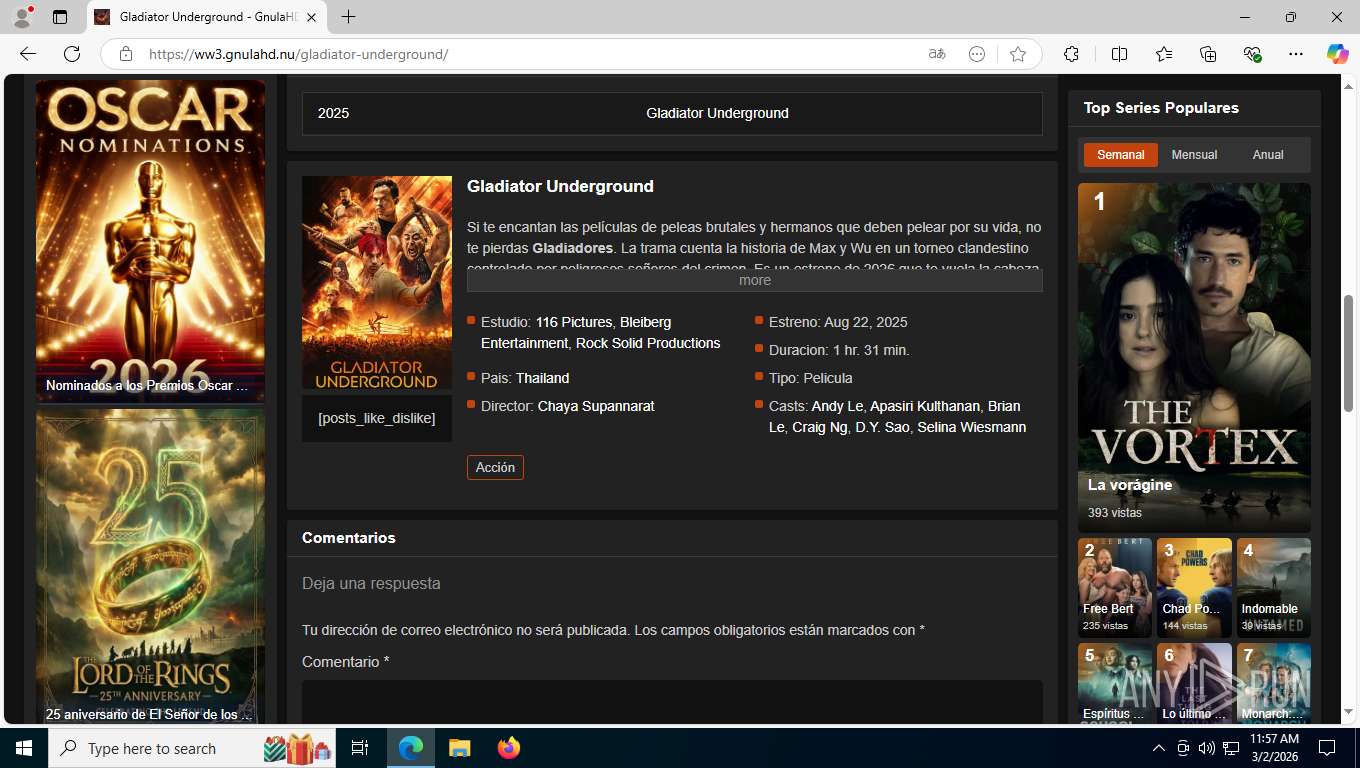Launch the Copilot sidebar icon

1338,54
